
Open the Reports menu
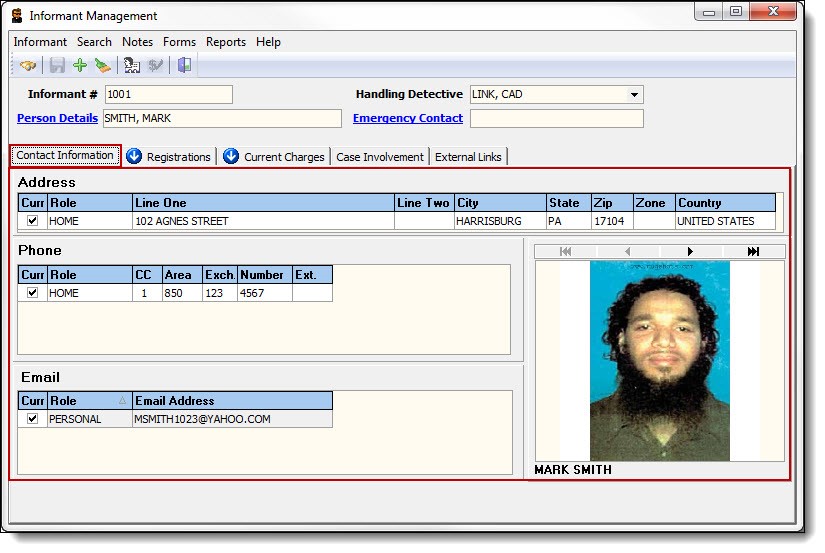[x=226, y=42]
